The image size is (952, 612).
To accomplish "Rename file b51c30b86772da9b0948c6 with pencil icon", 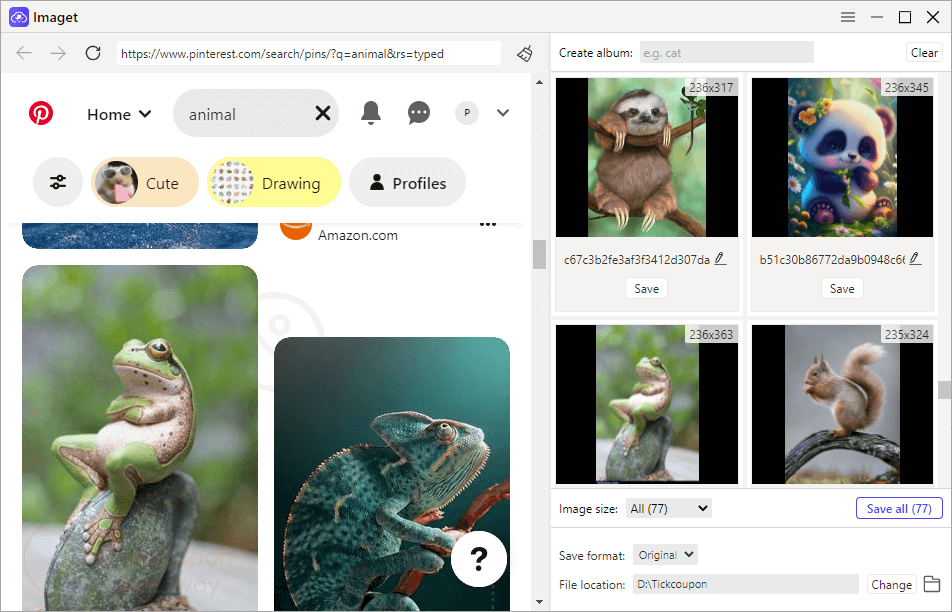I will coord(916,259).
